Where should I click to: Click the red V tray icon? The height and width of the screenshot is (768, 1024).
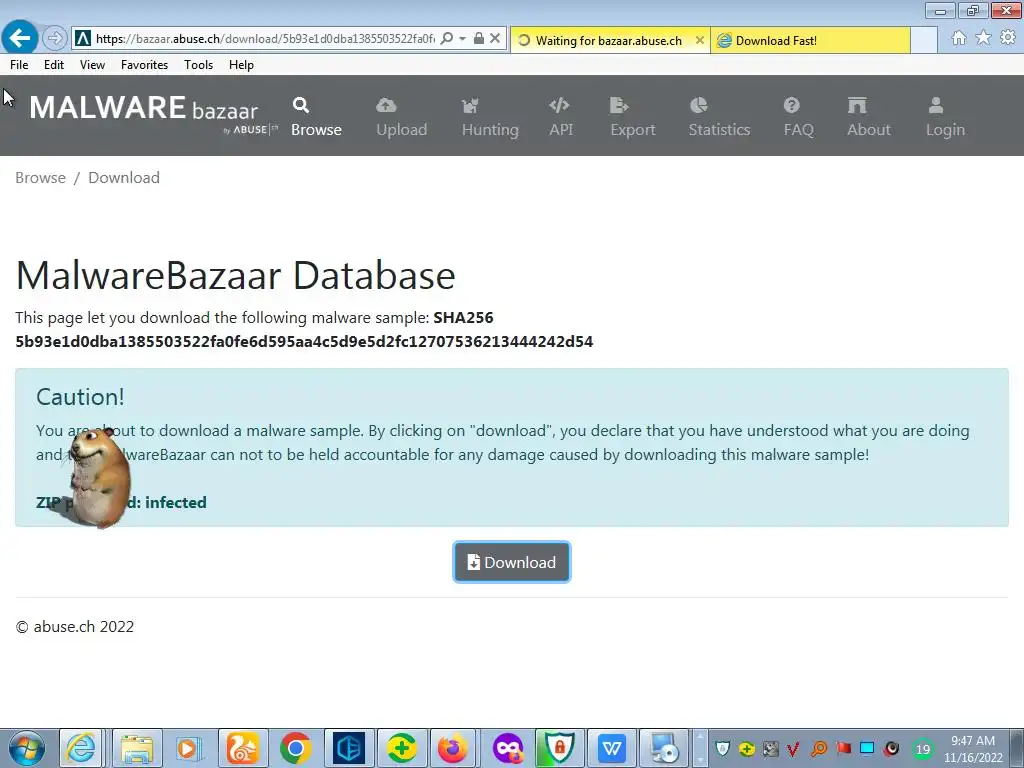pos(793,748)
